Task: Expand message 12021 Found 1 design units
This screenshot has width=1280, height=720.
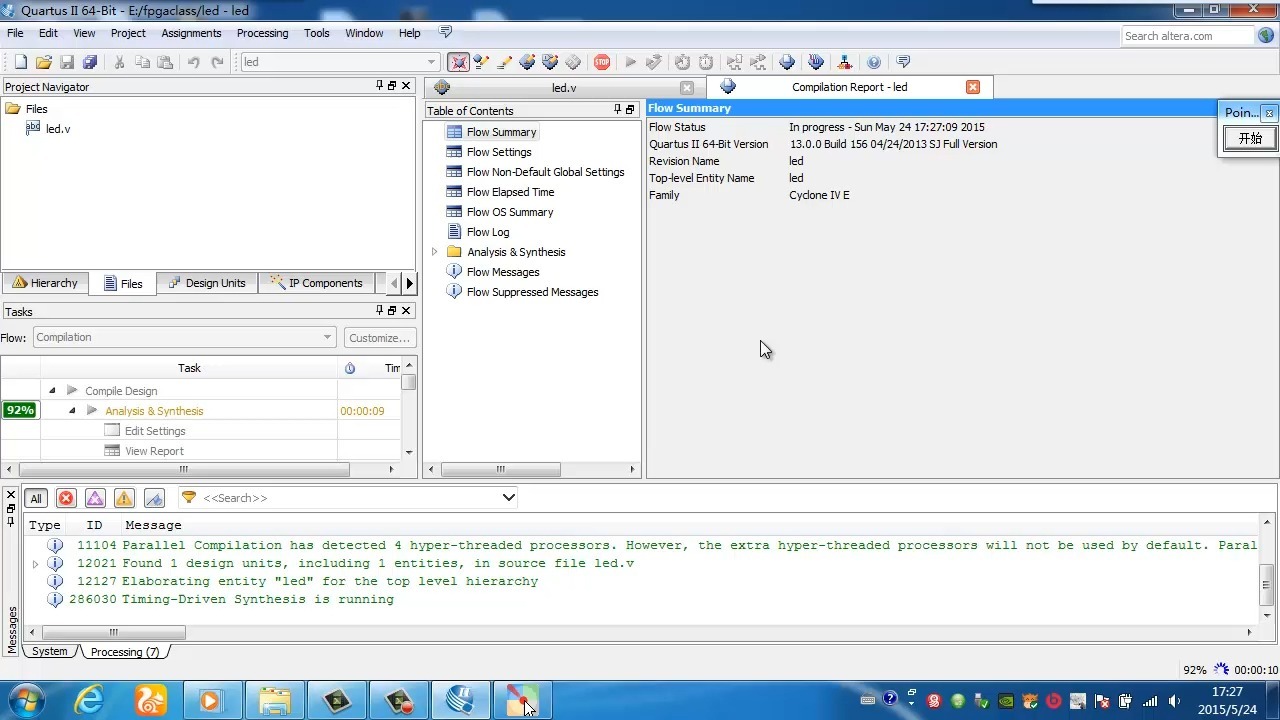Action: pos(36,564)
